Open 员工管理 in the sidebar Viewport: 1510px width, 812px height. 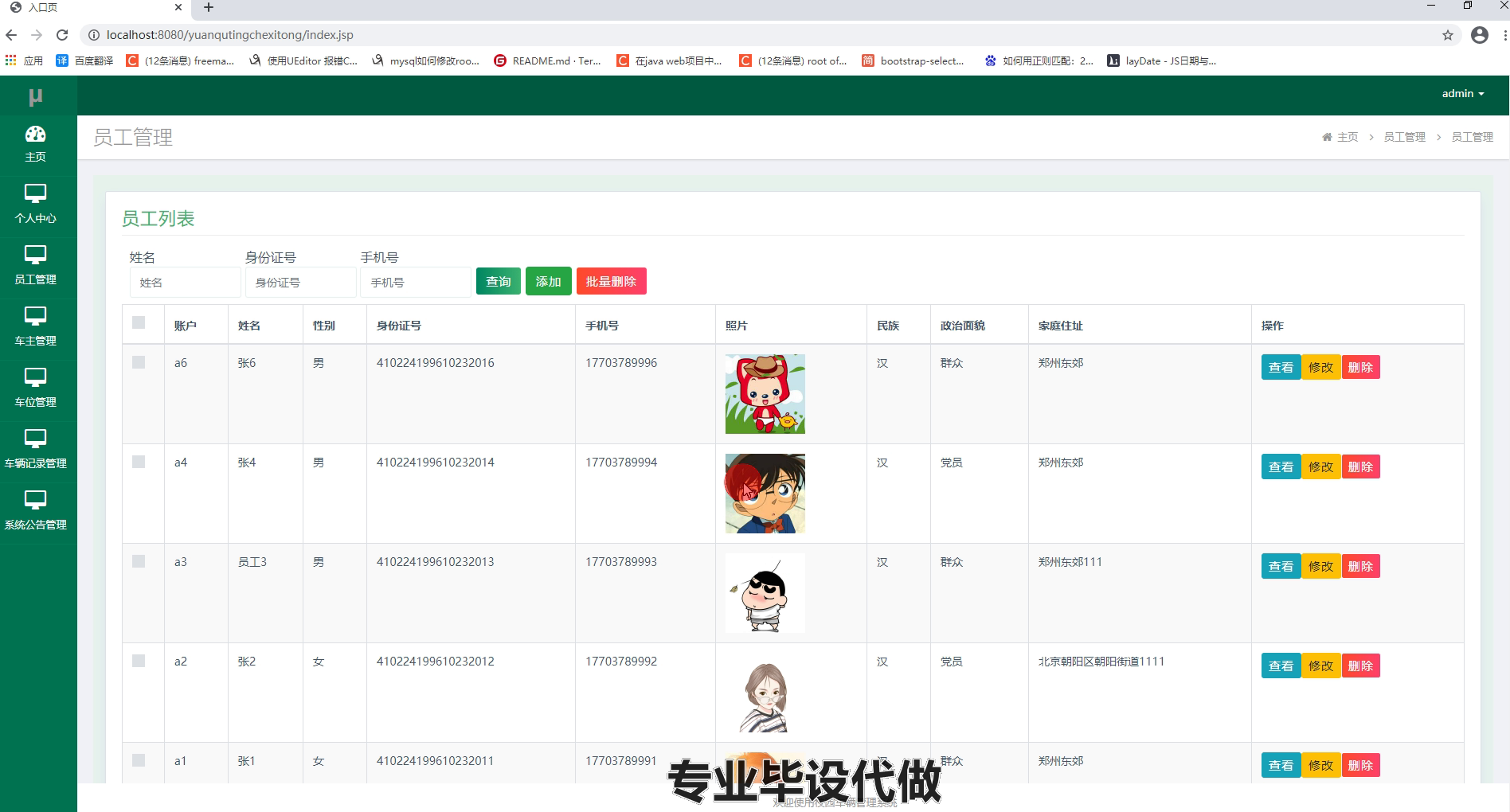click(36, 265)
